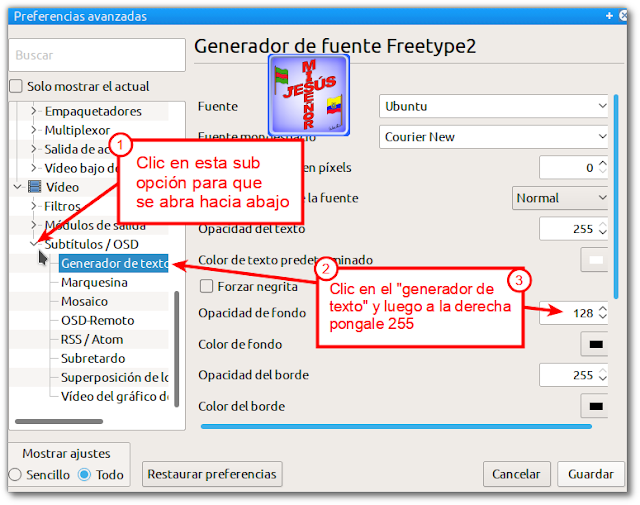
Task: Click Restaurar preferencias button
Action: (212, 474)
